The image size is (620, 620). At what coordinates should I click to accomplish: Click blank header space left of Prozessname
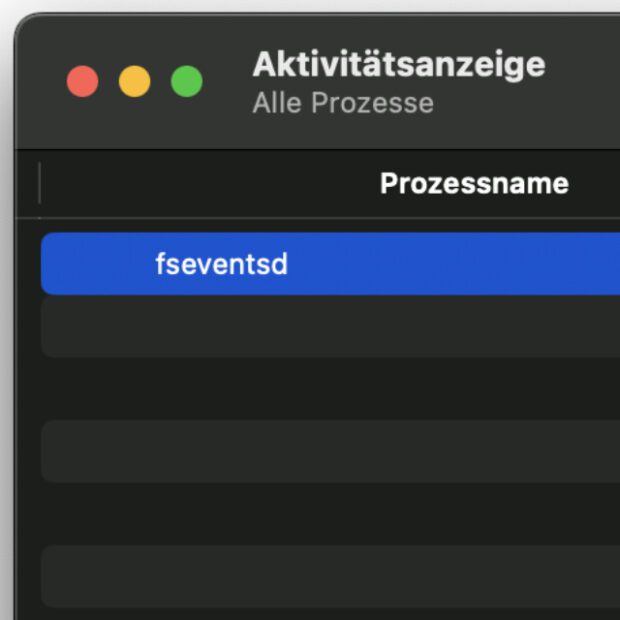[200, 184]
